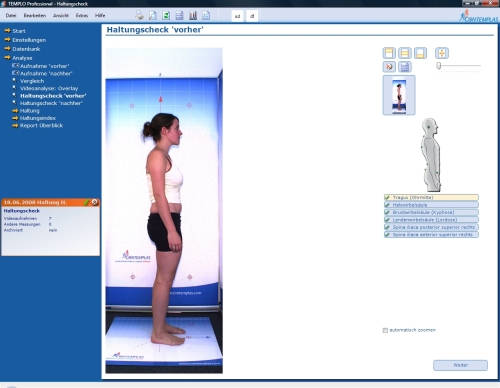
Task: Open Einstellungen in sidebar
Action: [29, 40]
